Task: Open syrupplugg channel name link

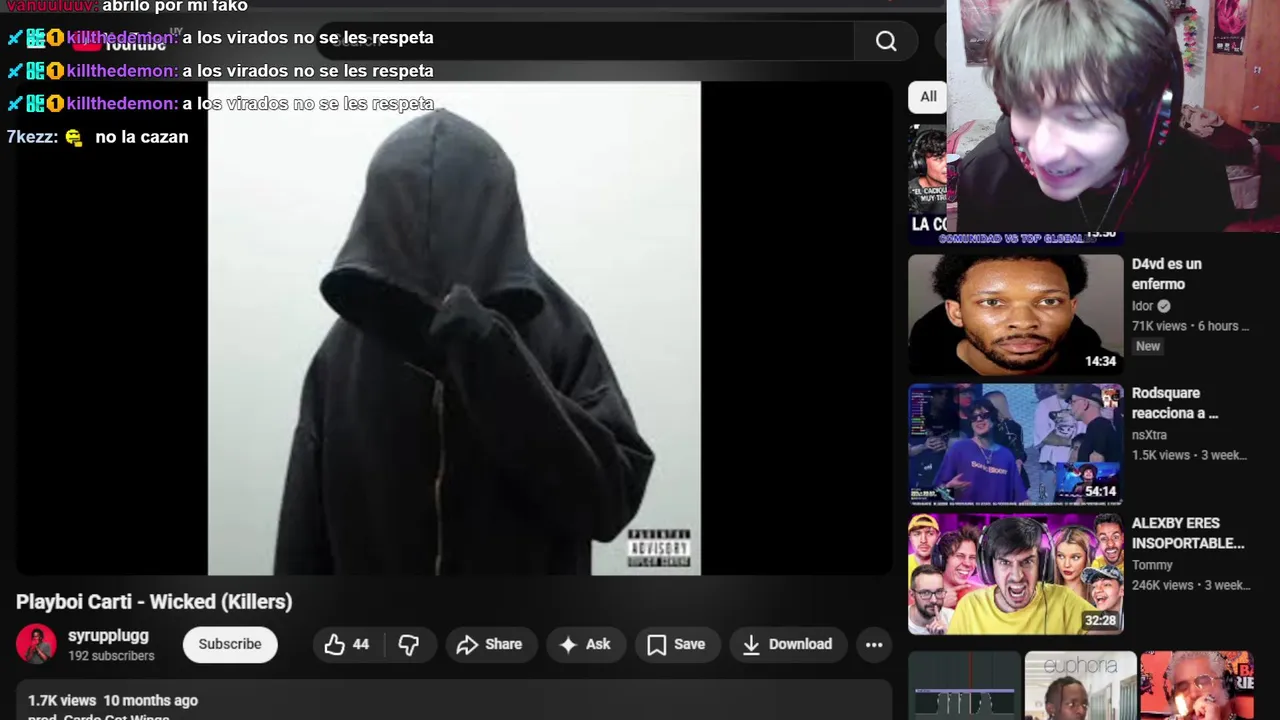Action: click(108, 636)
